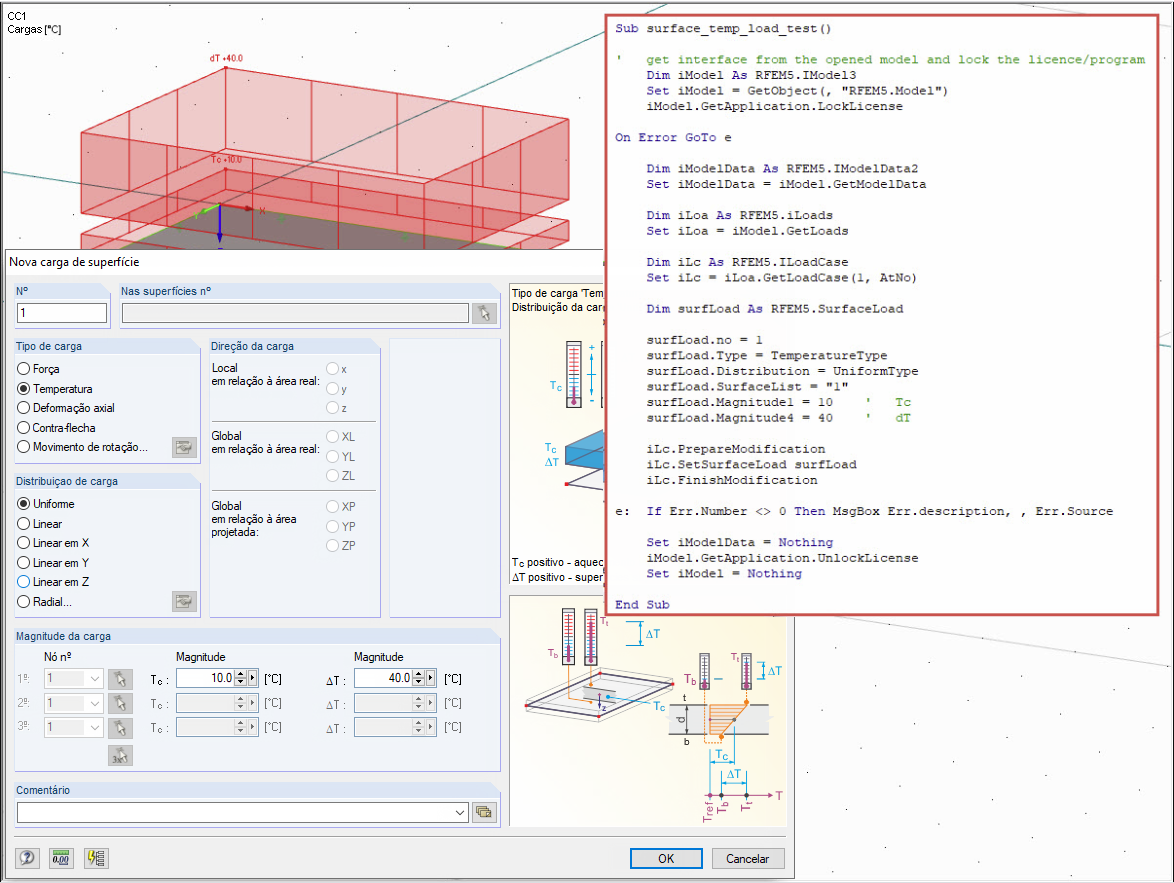Click the Cancelar button
This screenshot has width=1174, height=883.
747,858
